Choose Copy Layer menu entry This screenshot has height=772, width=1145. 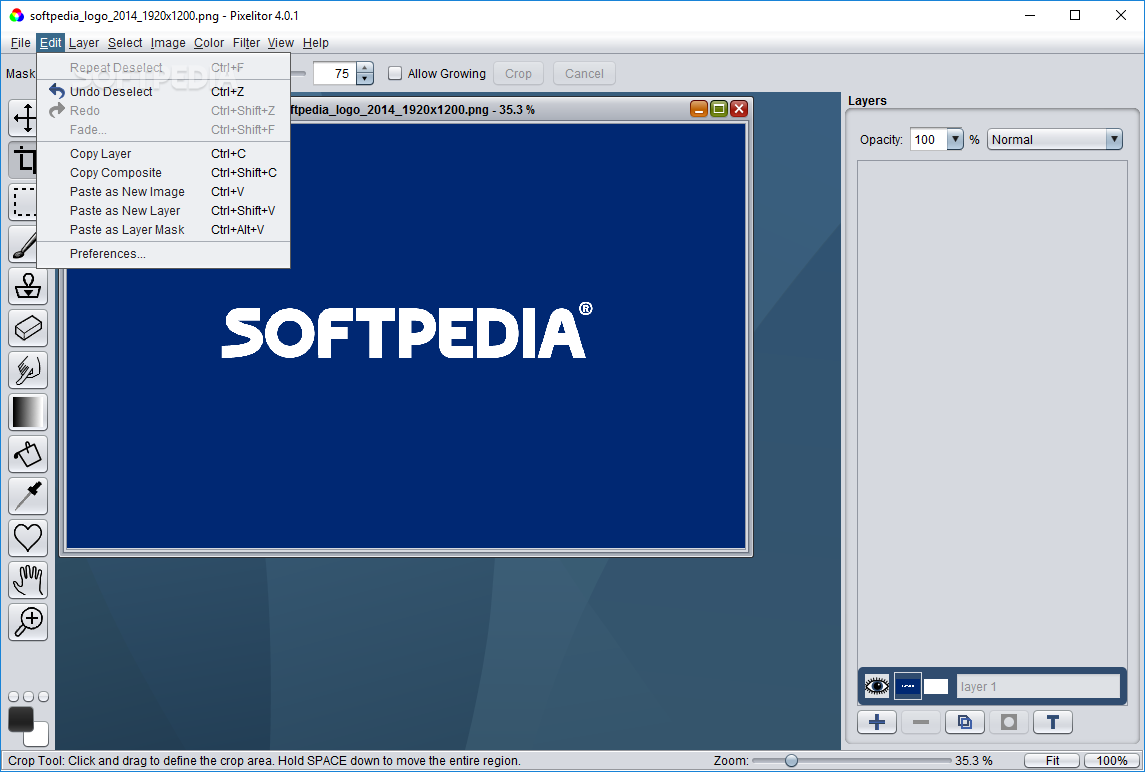point(164,153)
